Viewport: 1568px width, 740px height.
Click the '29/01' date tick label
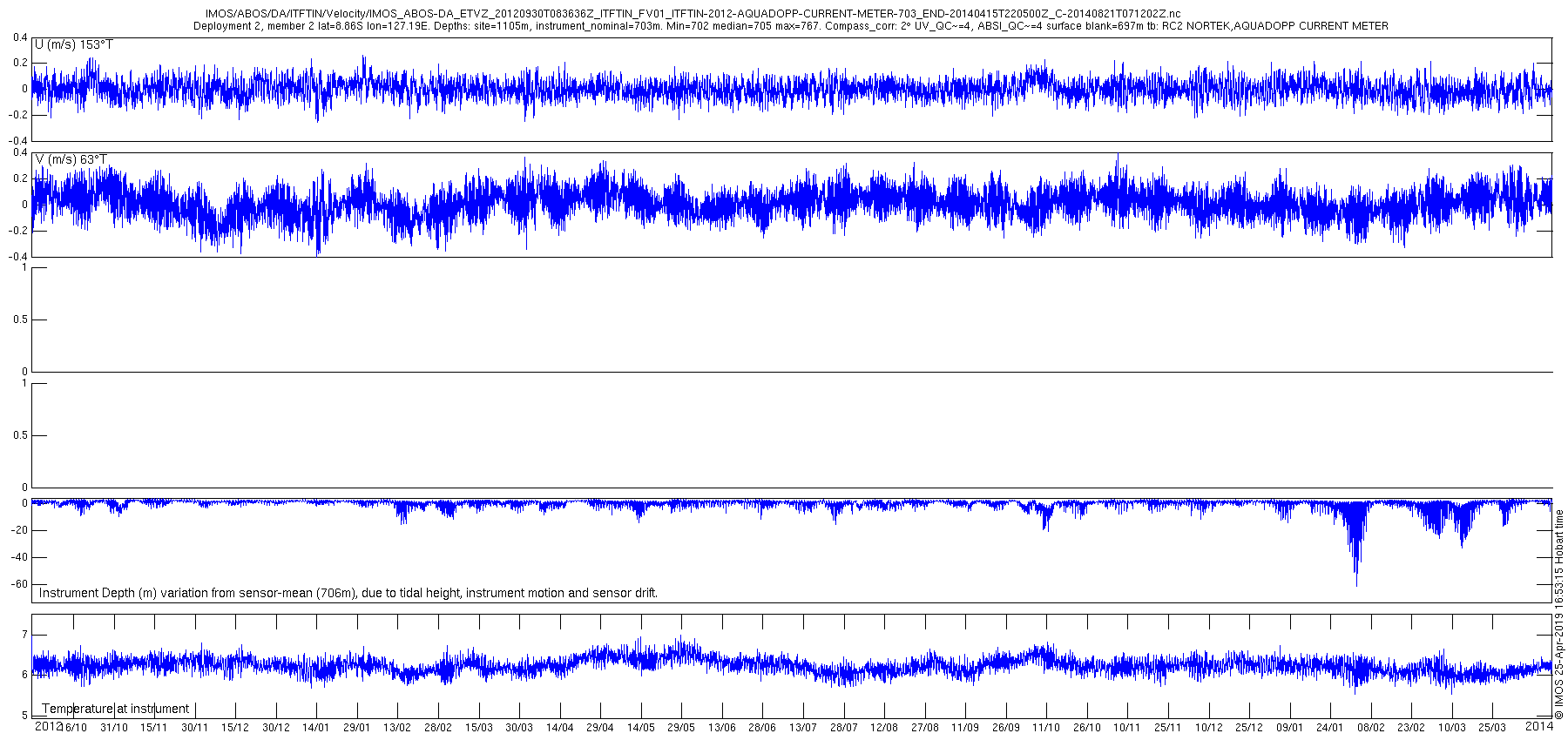pyautogui.click(x=357, y=728)
